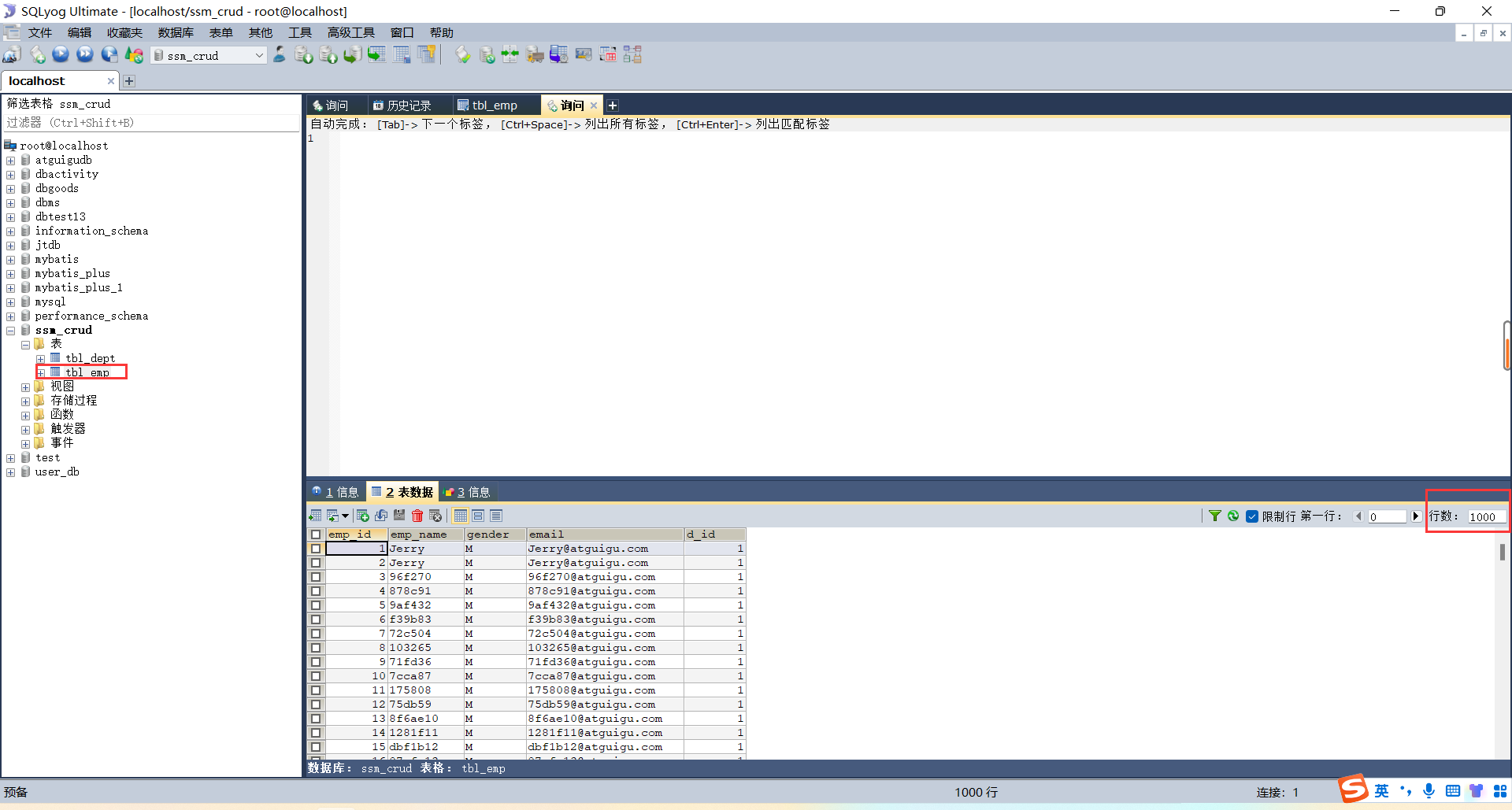Toggle the 限制行 checkbox
This screenshot has height=810, width=1512.
(x=1252, y=516)
